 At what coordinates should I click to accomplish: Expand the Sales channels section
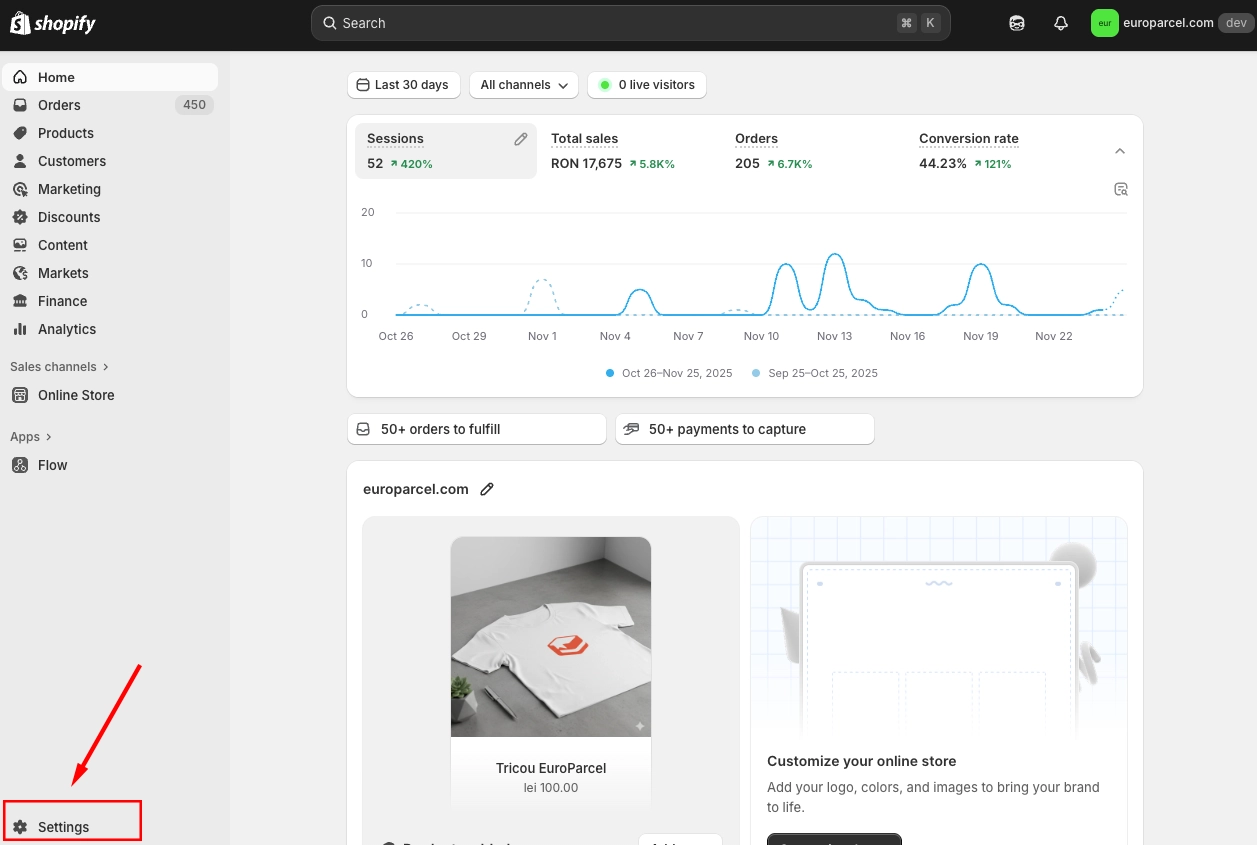click(x=59, y=367)
